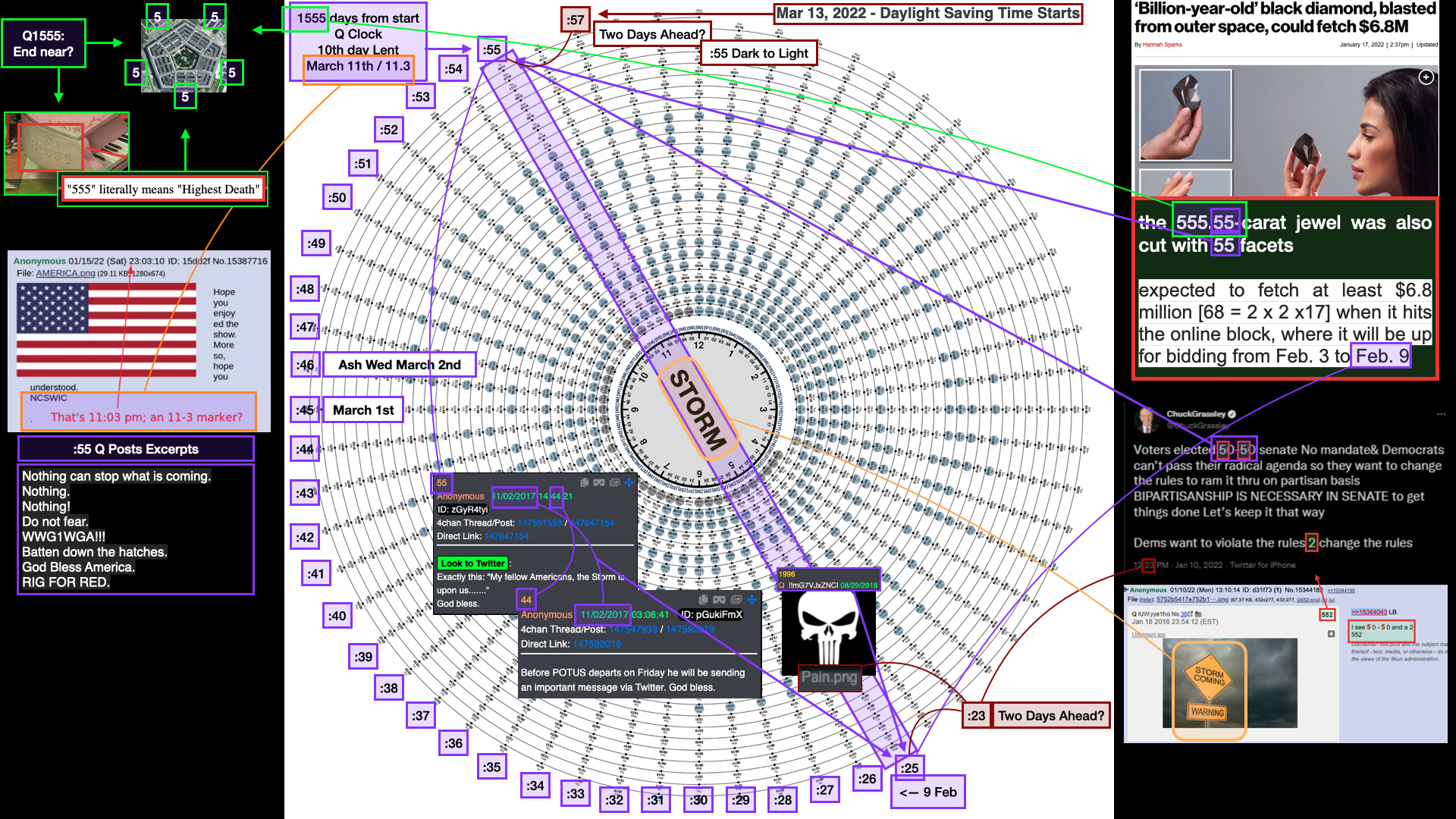
Task: Follow the >>15344043 reply link
Action: coord(1369,612)
